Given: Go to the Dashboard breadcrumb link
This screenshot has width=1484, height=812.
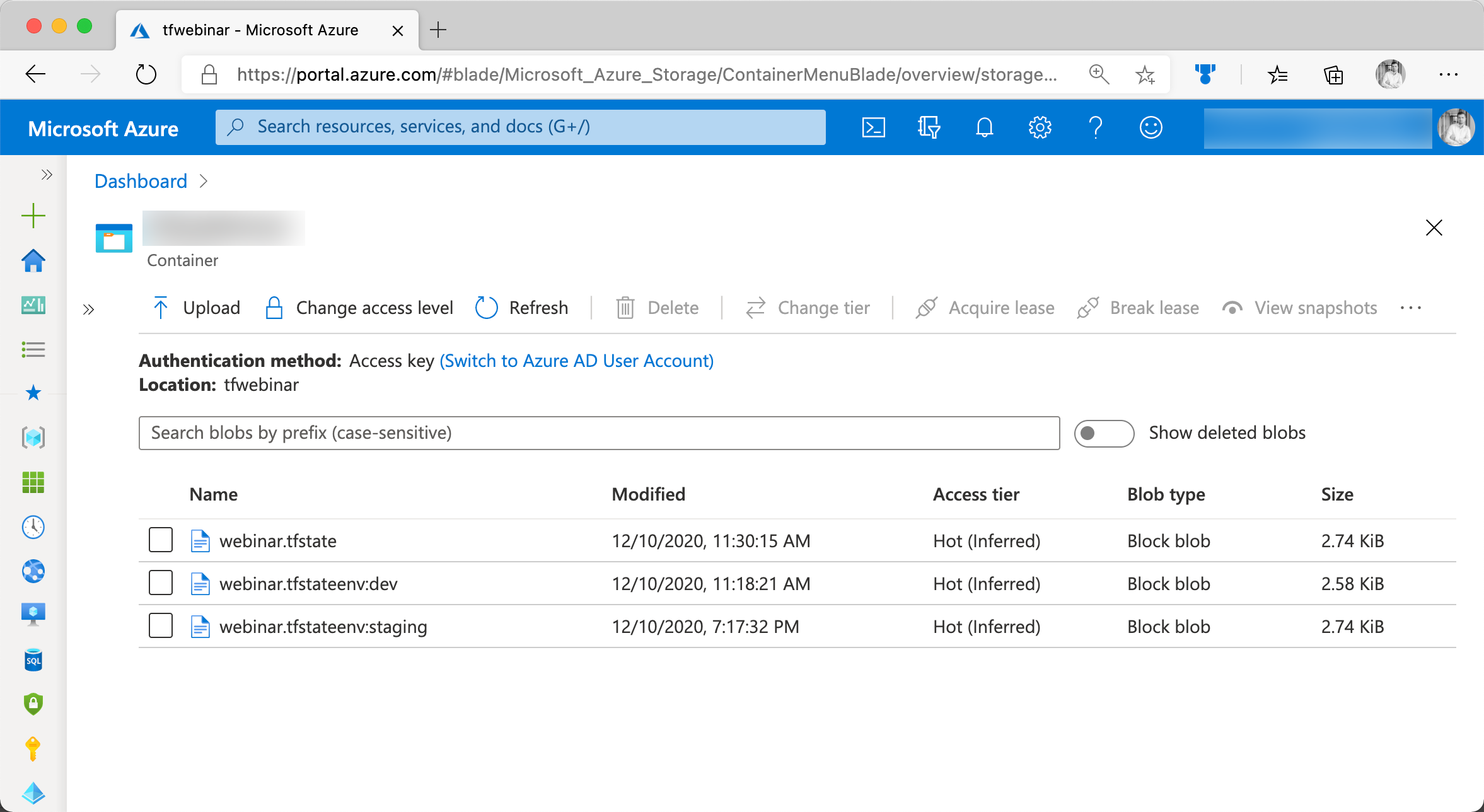Looking at the screenshot, I should click(x=141, y=181).
